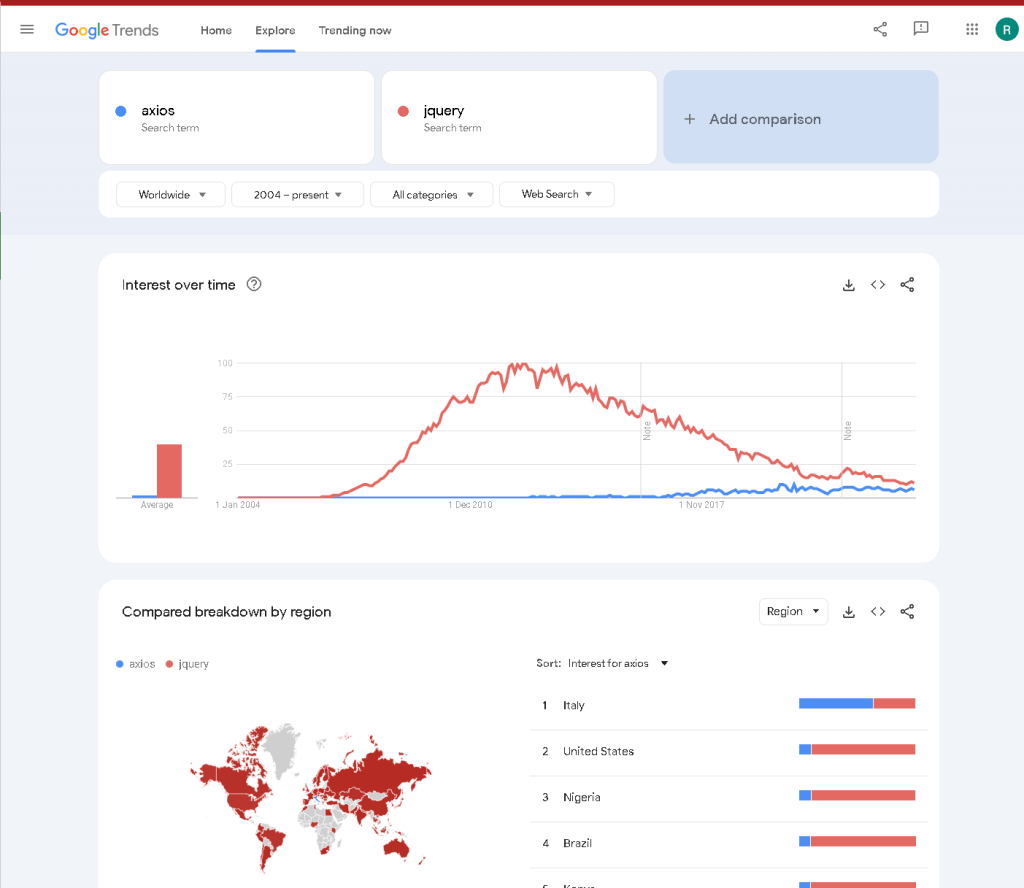Edit the axios search term card
Image resolution: width=1024 pixels, height=888 pixels.
coord(236,118)
